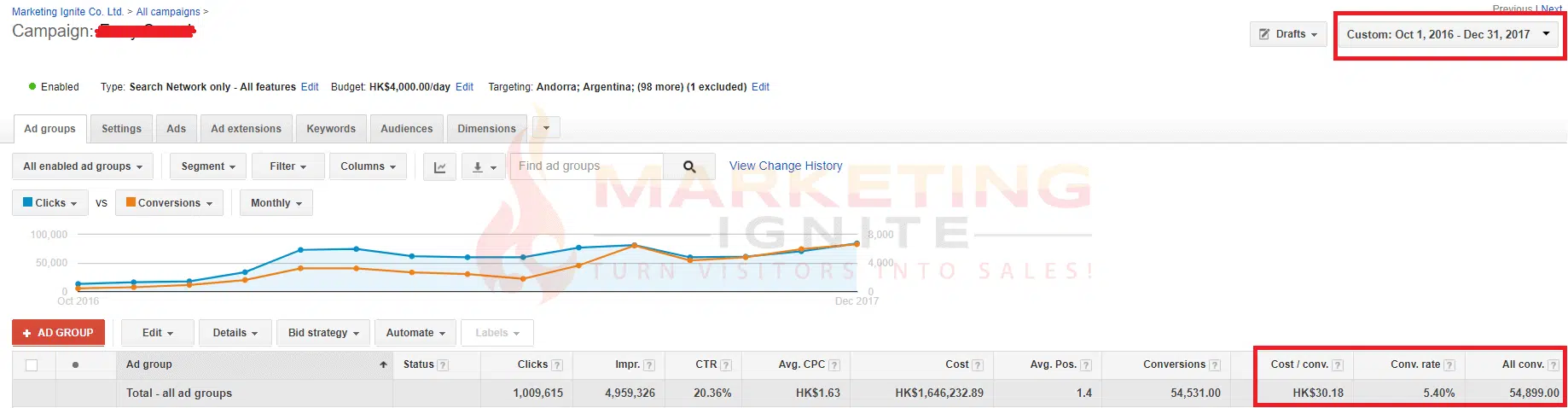Toggle the chart display icon

coord(439,167)
